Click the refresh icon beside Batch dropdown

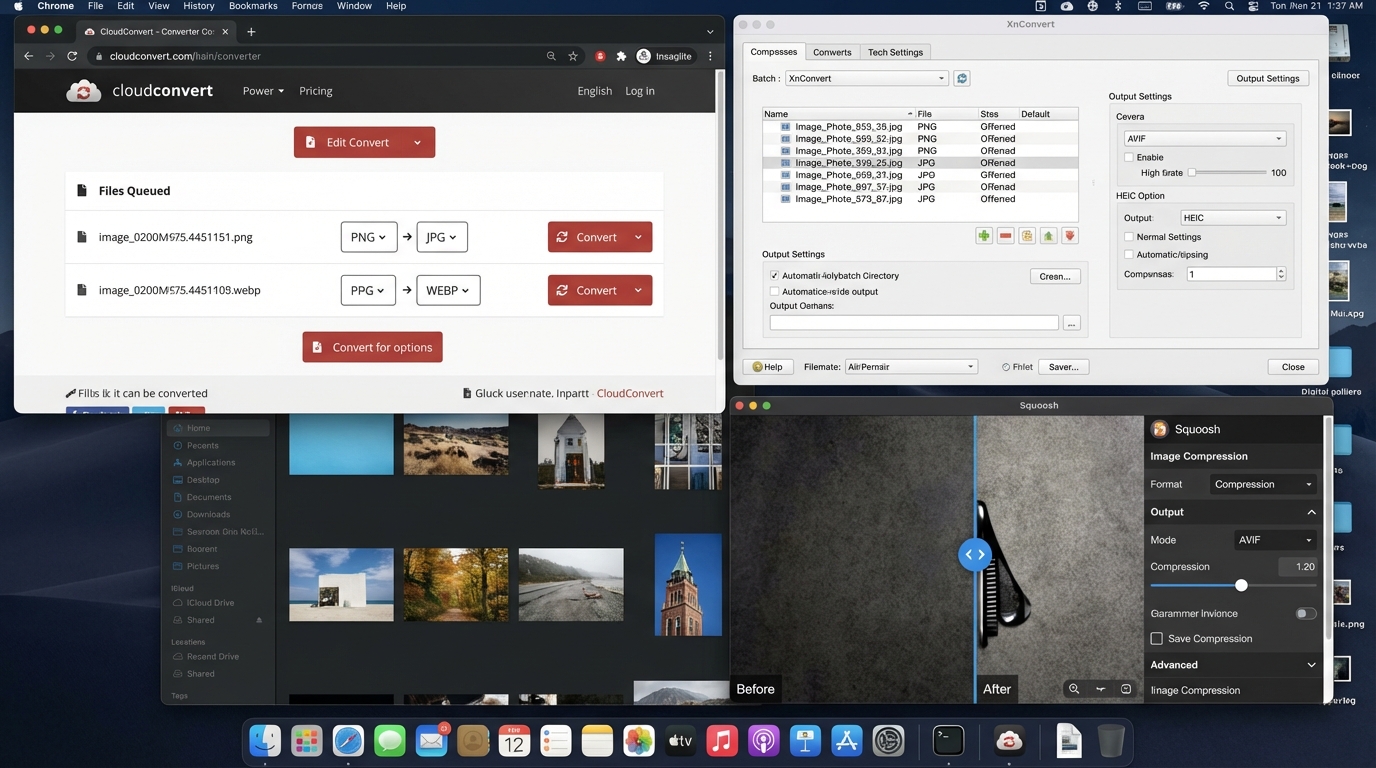962,78
